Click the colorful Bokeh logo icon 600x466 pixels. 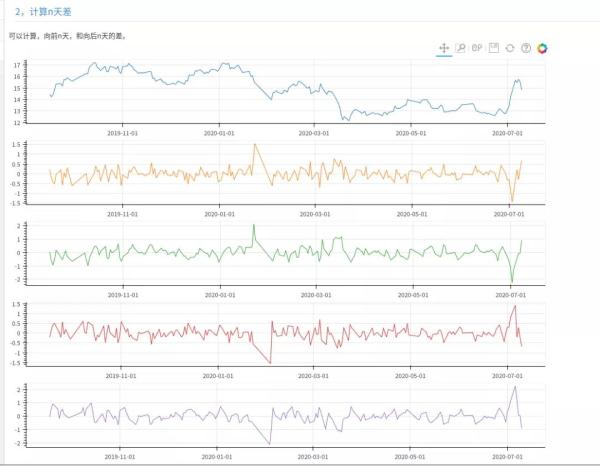(542, 48)
